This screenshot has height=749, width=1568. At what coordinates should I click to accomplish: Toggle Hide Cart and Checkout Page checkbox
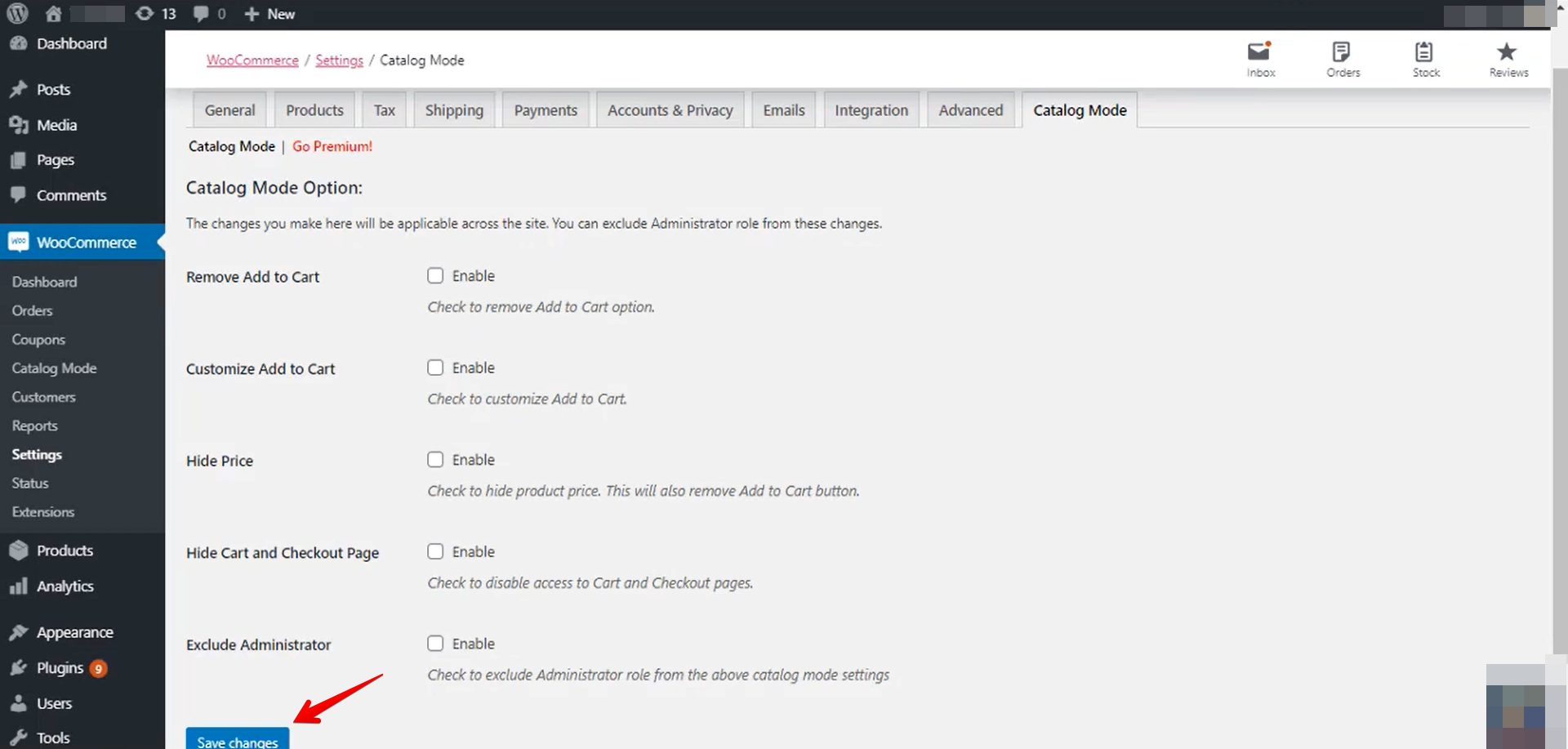pyautogui.click(x=435, y=552)
